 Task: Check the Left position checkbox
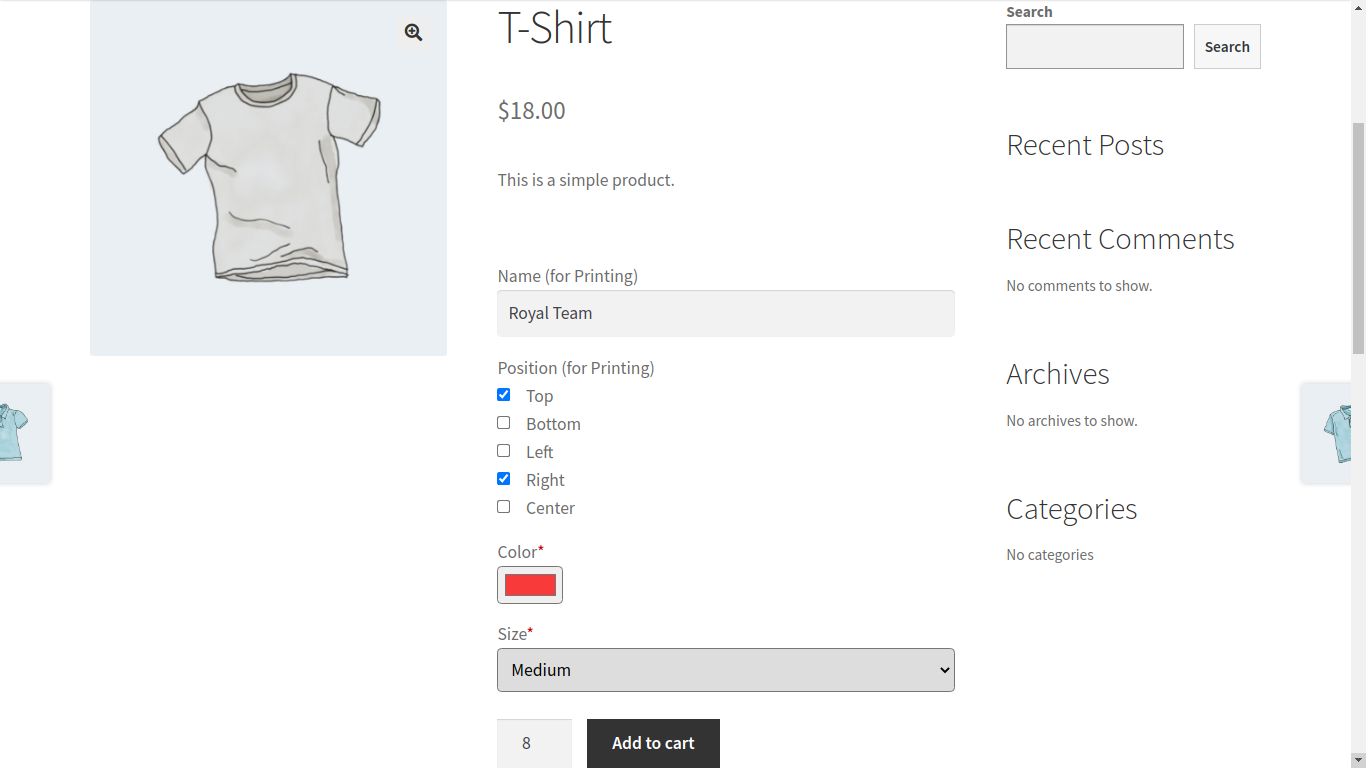coord(504,451)
